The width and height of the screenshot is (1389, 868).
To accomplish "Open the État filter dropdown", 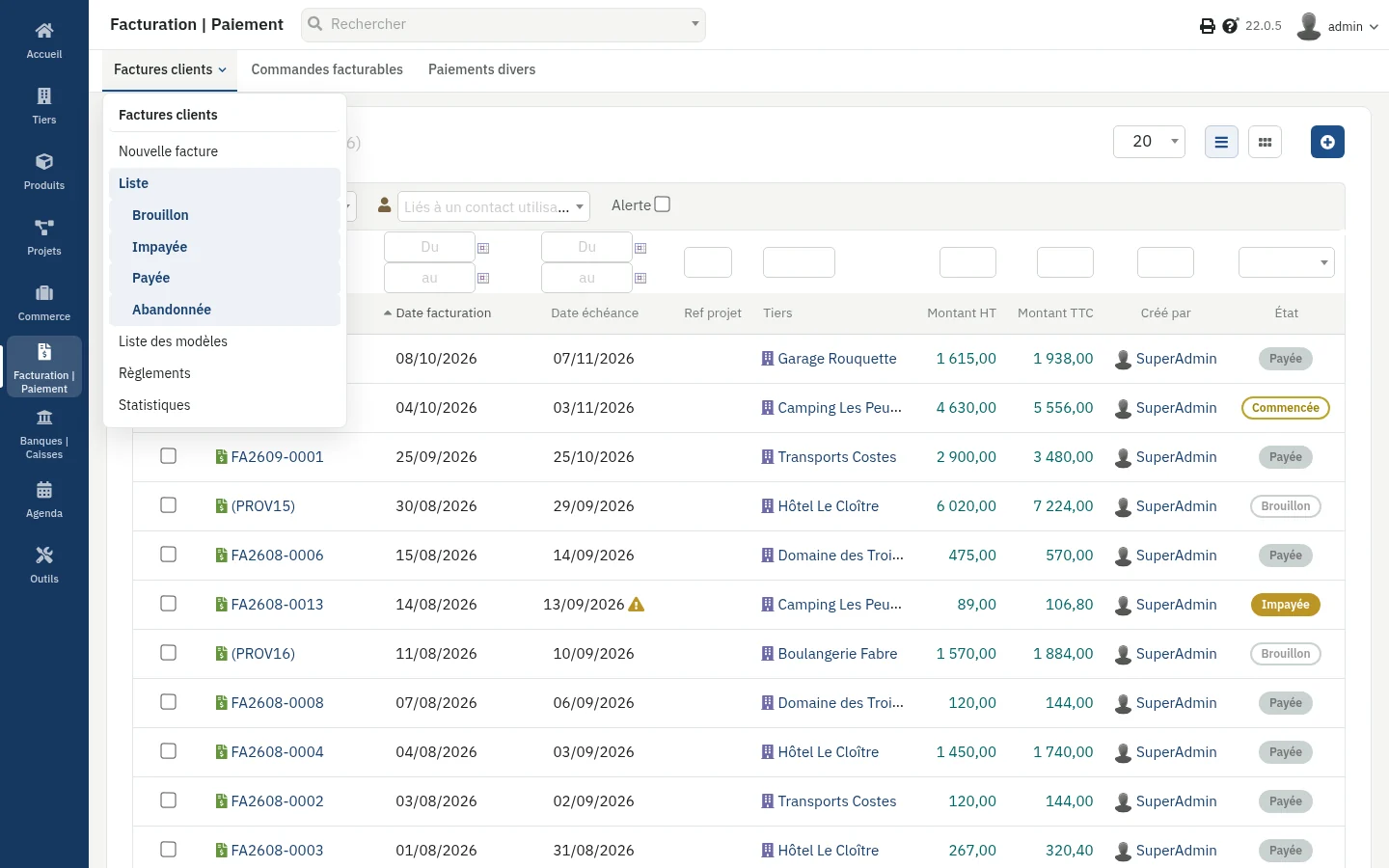I will [x=1287, y=262].
